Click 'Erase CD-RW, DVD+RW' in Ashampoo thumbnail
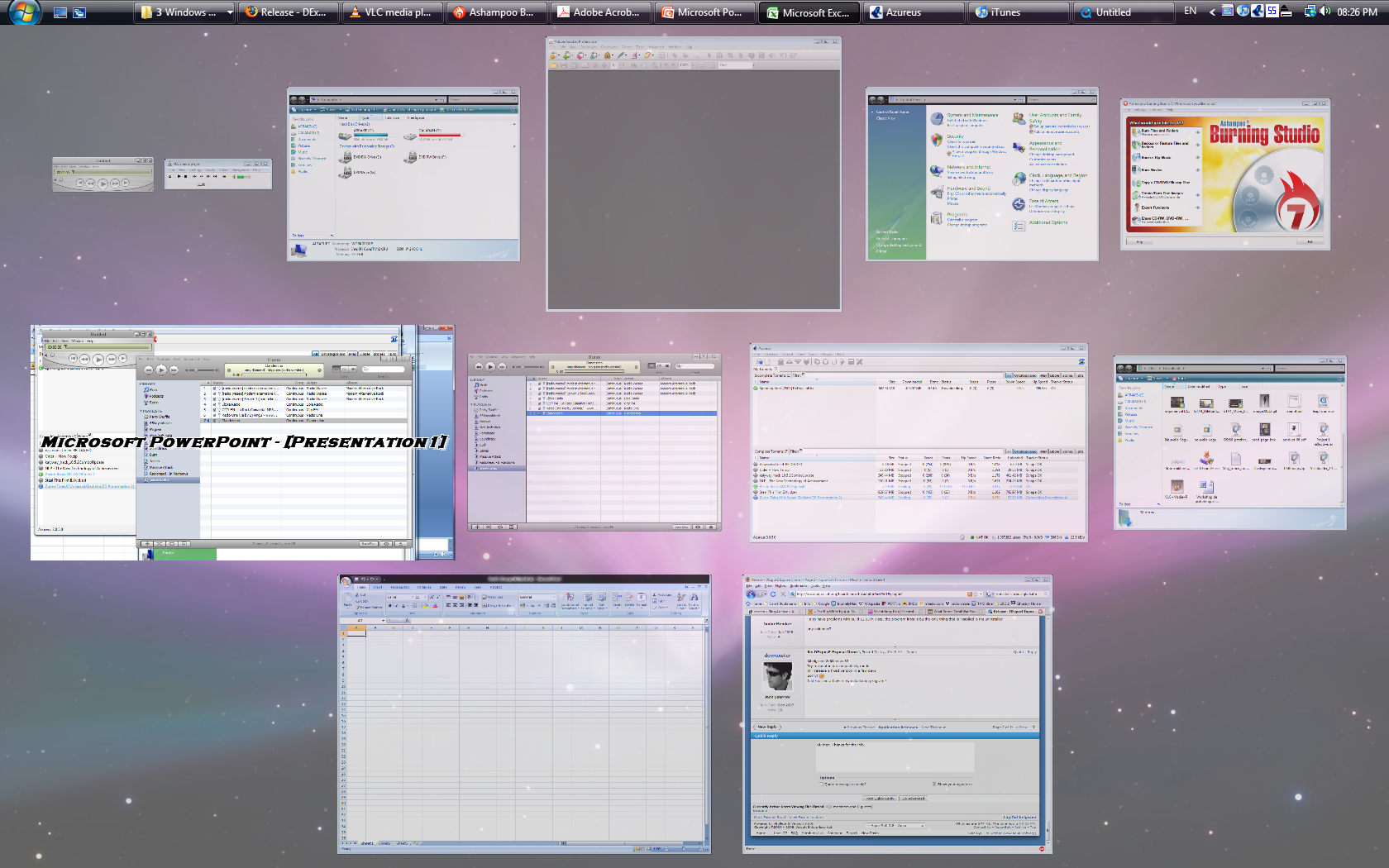The image size is (1389, 868). point(1164,220)
